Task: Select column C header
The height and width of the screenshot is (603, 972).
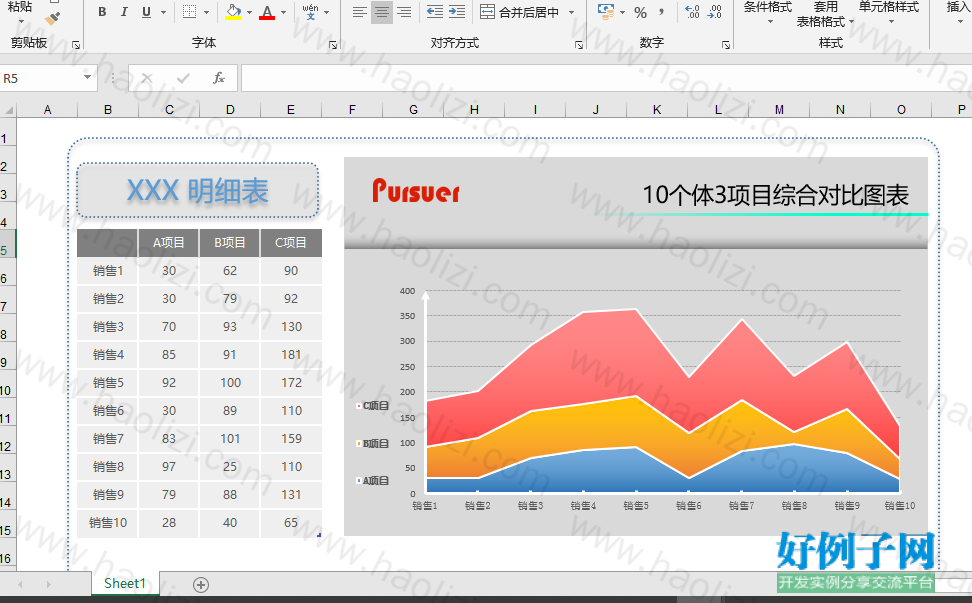Action: click(169, 110)
